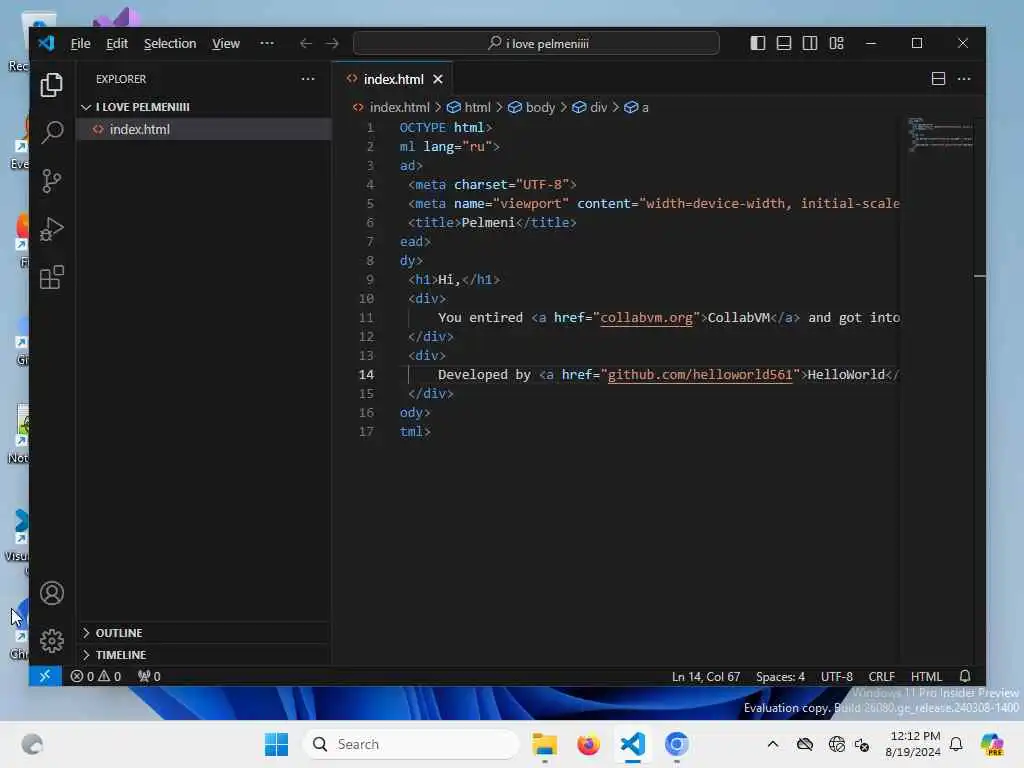Click the body breadcrumb item
Image resolution: width=1024 pixels, height=768 pixels.
pos(532,107)
